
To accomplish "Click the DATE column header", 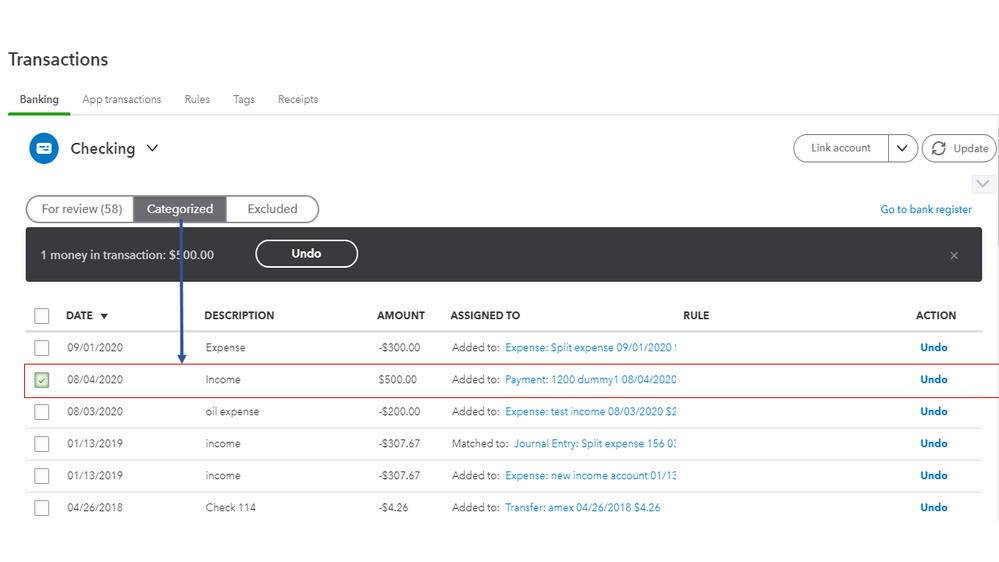I will (80, 316).
